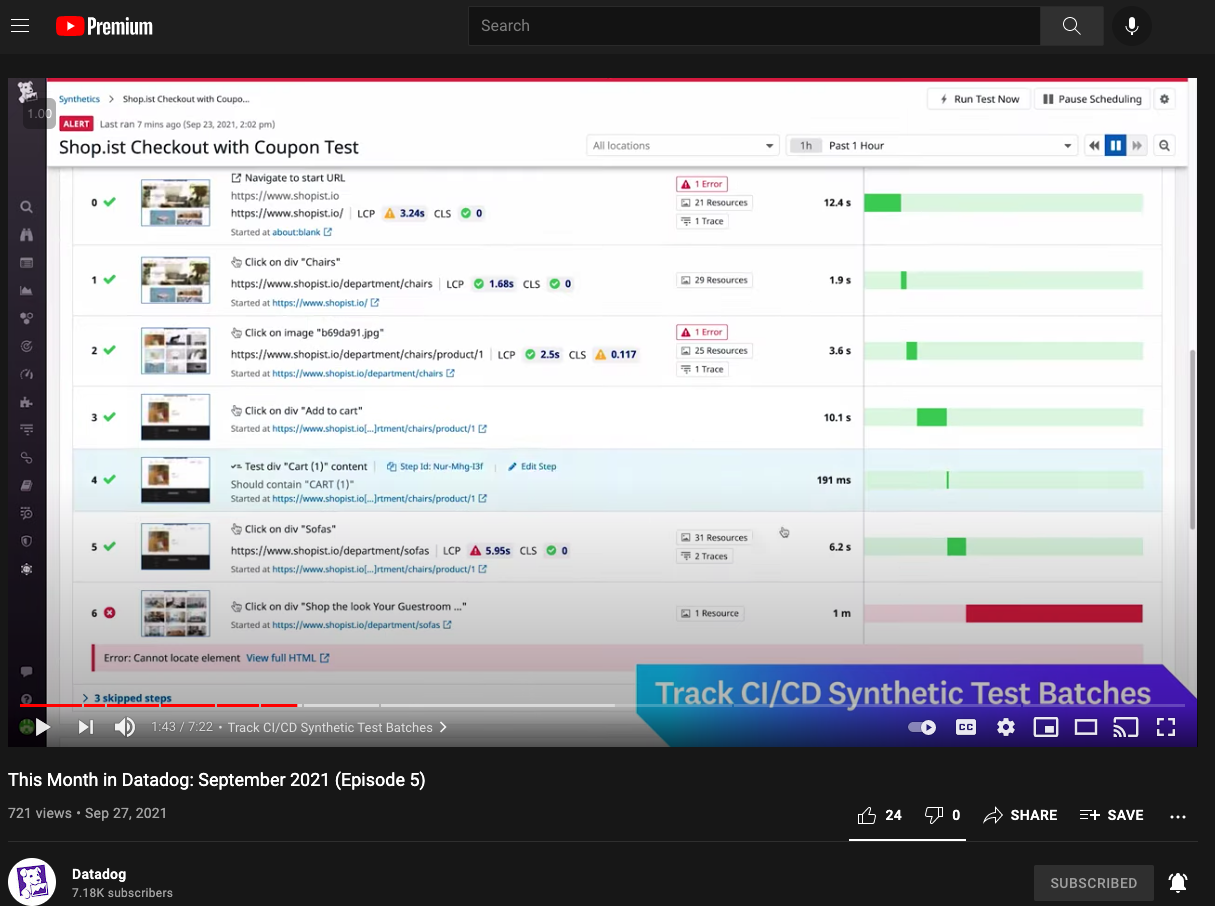Open player settings gear
The height and width of the screenshot is (906, 1215).
(x=1006, y=727)
